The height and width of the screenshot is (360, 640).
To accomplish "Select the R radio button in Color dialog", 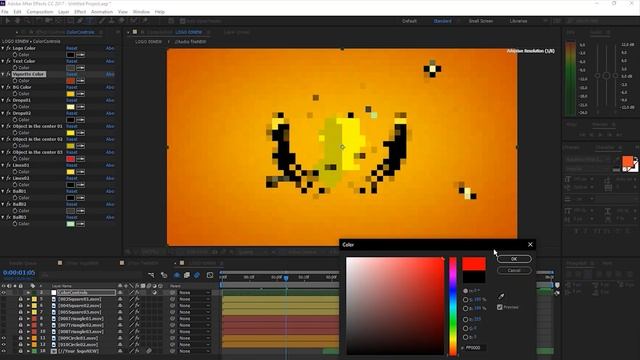I will pos(466,319).
